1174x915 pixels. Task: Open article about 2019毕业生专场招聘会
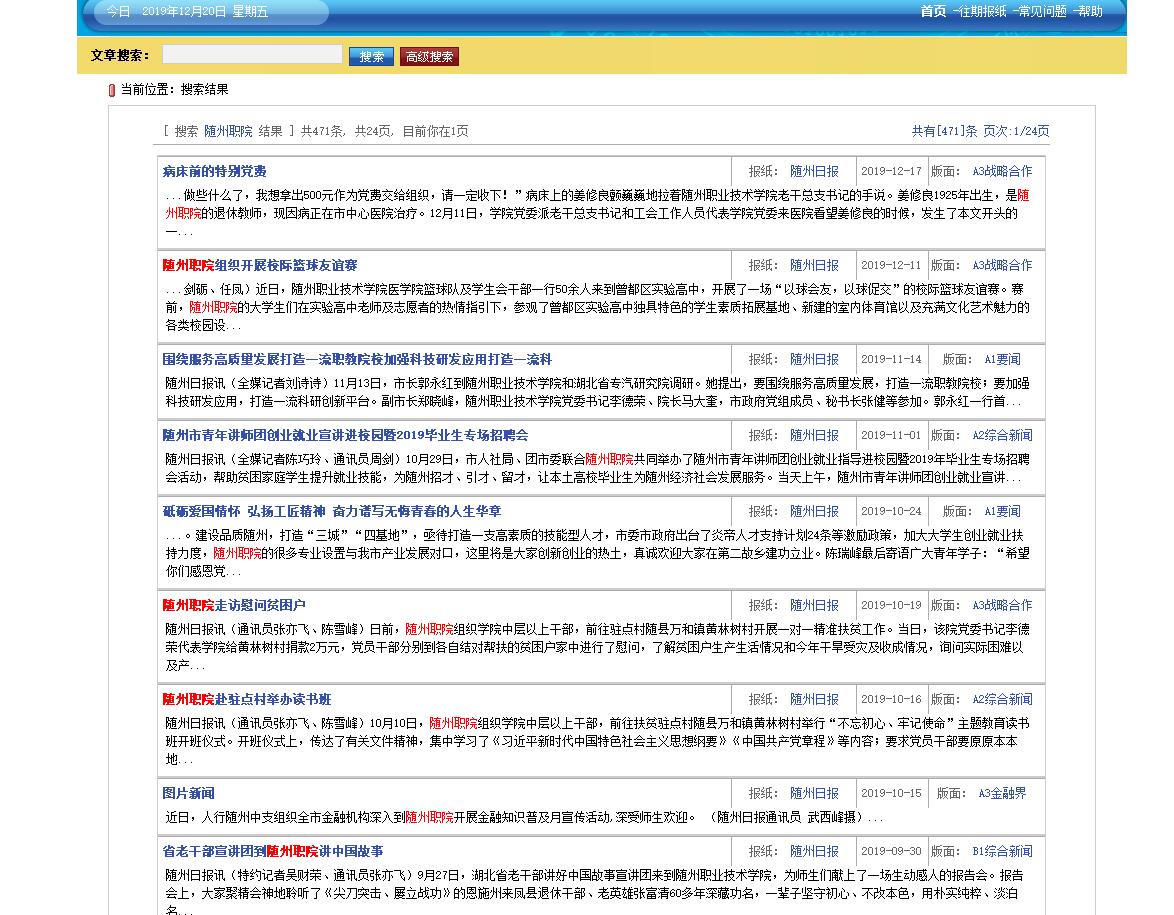pyautogui.click(x=345, y=436)
